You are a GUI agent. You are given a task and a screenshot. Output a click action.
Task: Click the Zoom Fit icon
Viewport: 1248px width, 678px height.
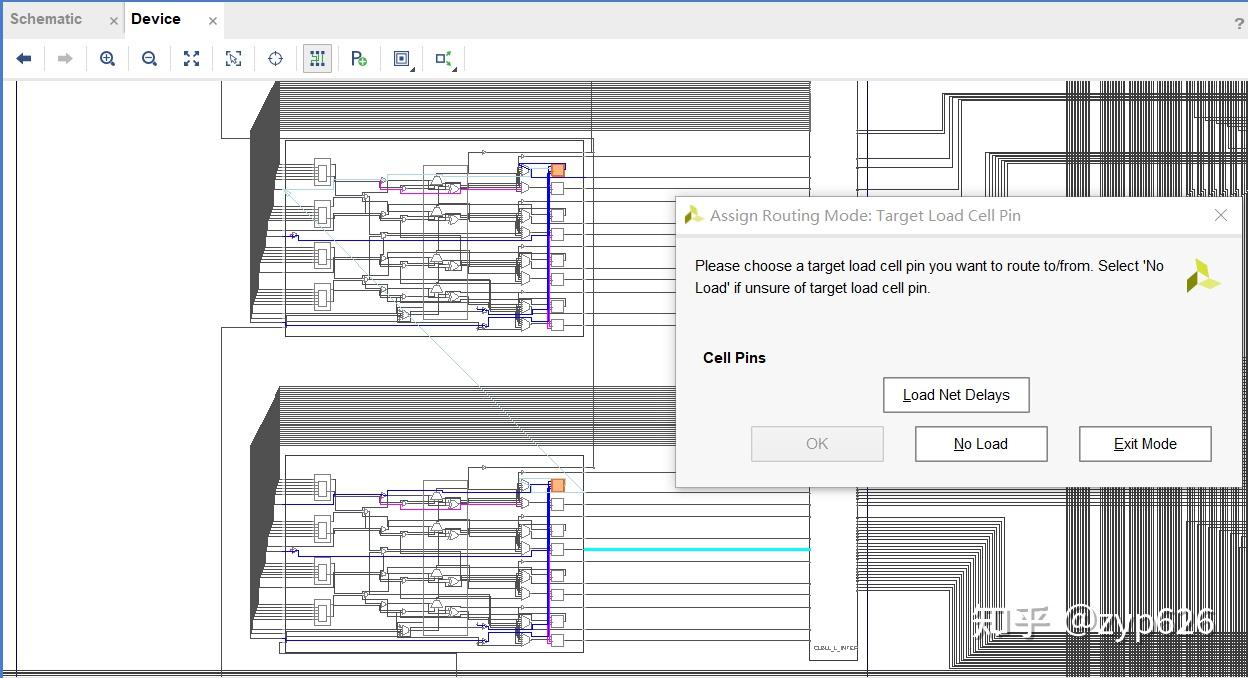pyautogui.click(x=192, y=59)
